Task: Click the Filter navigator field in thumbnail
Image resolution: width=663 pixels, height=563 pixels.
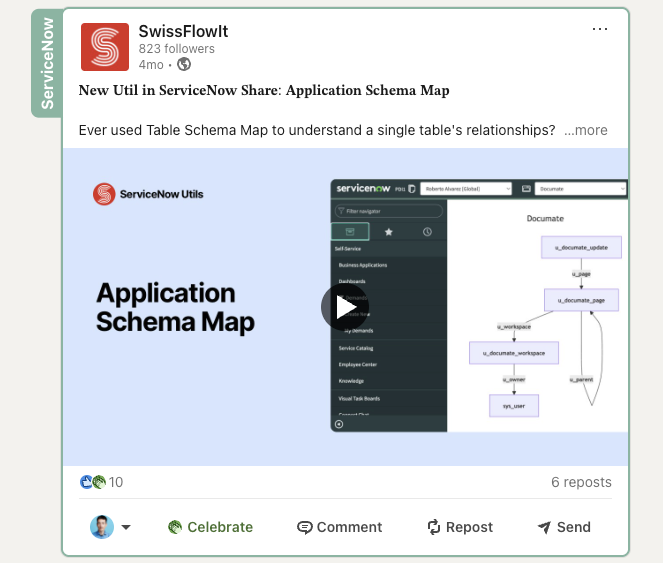Action: pos(389,211)
